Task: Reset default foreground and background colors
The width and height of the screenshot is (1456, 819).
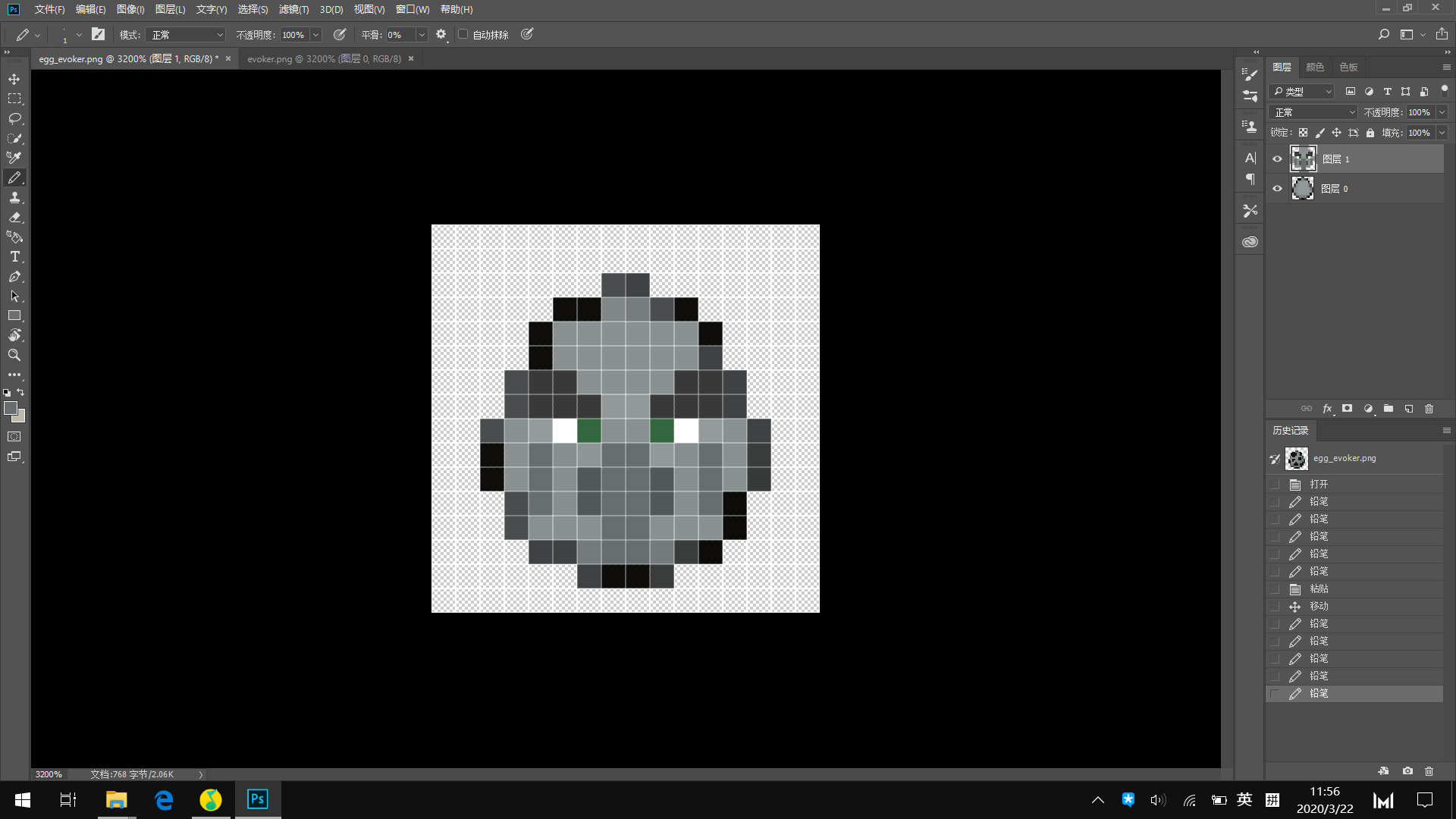Action: click(x=7, y=393)
